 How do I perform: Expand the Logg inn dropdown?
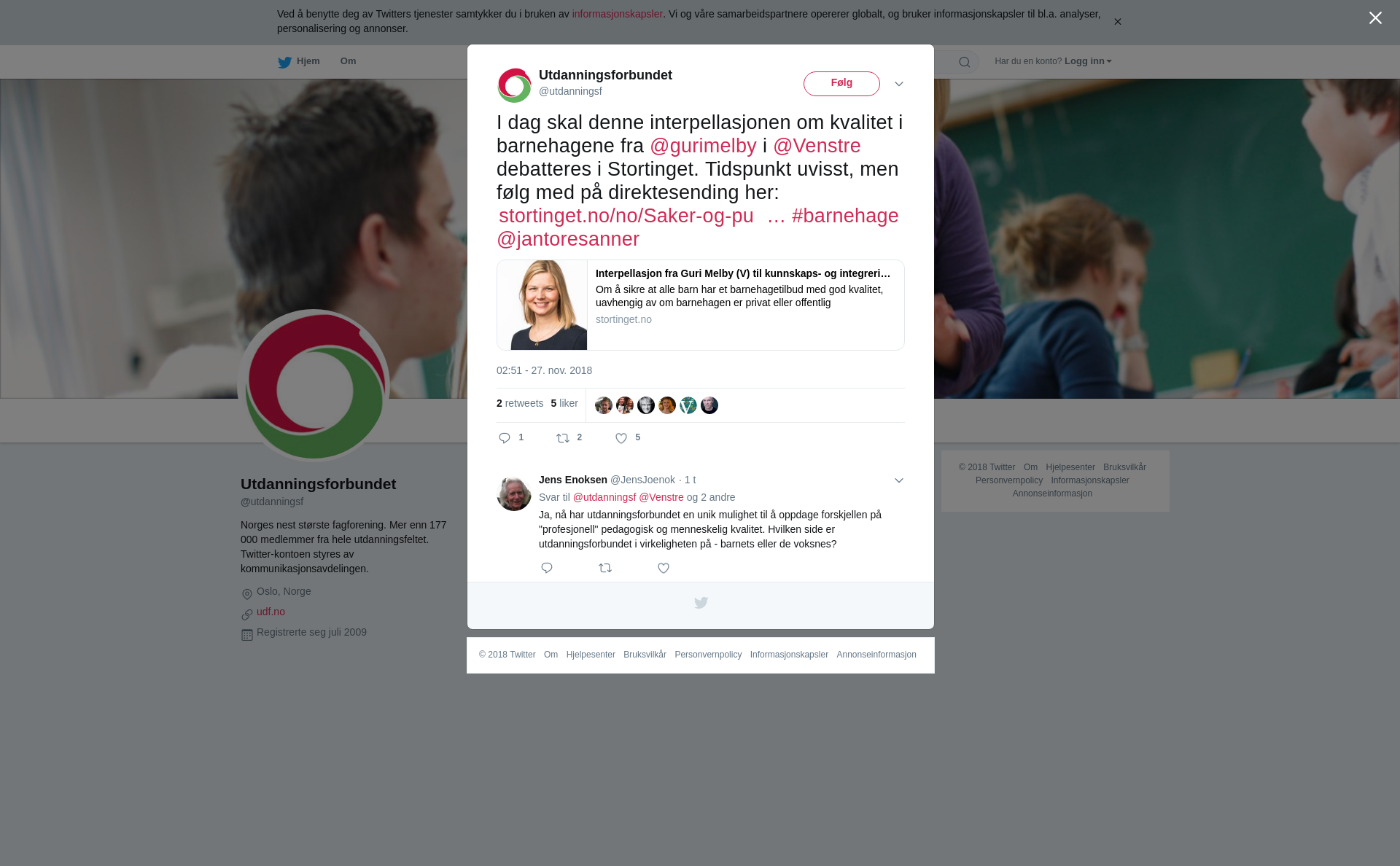(x=1088, y=61)
